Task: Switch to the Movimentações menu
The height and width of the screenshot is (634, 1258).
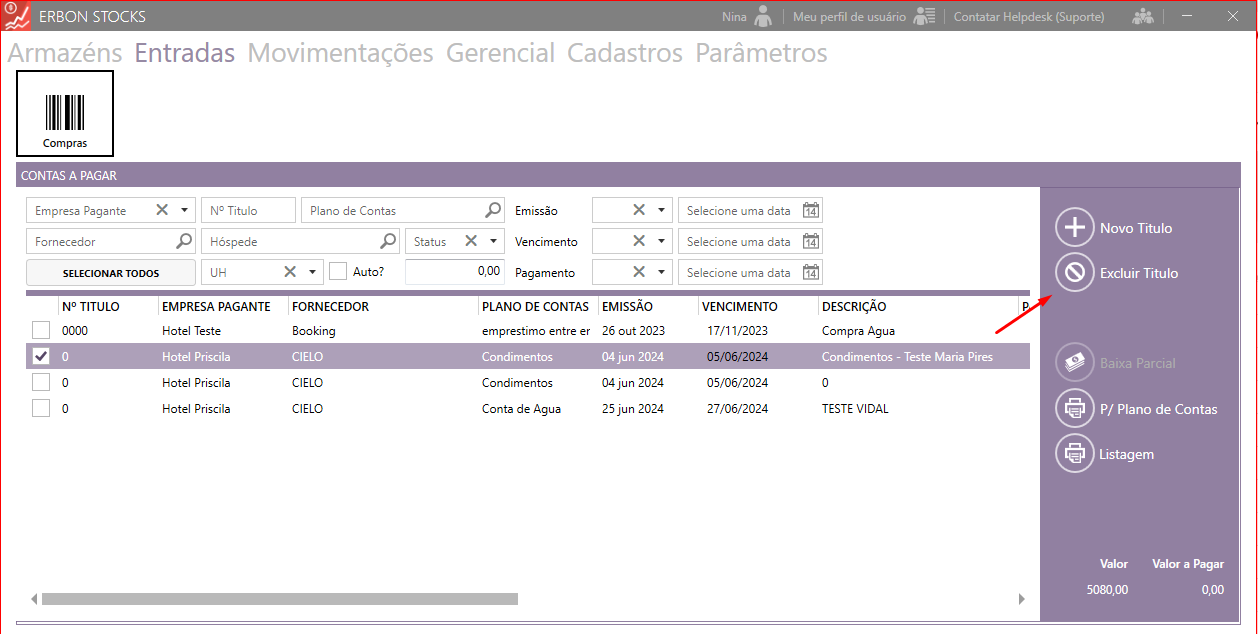Action: coord(340,53)
